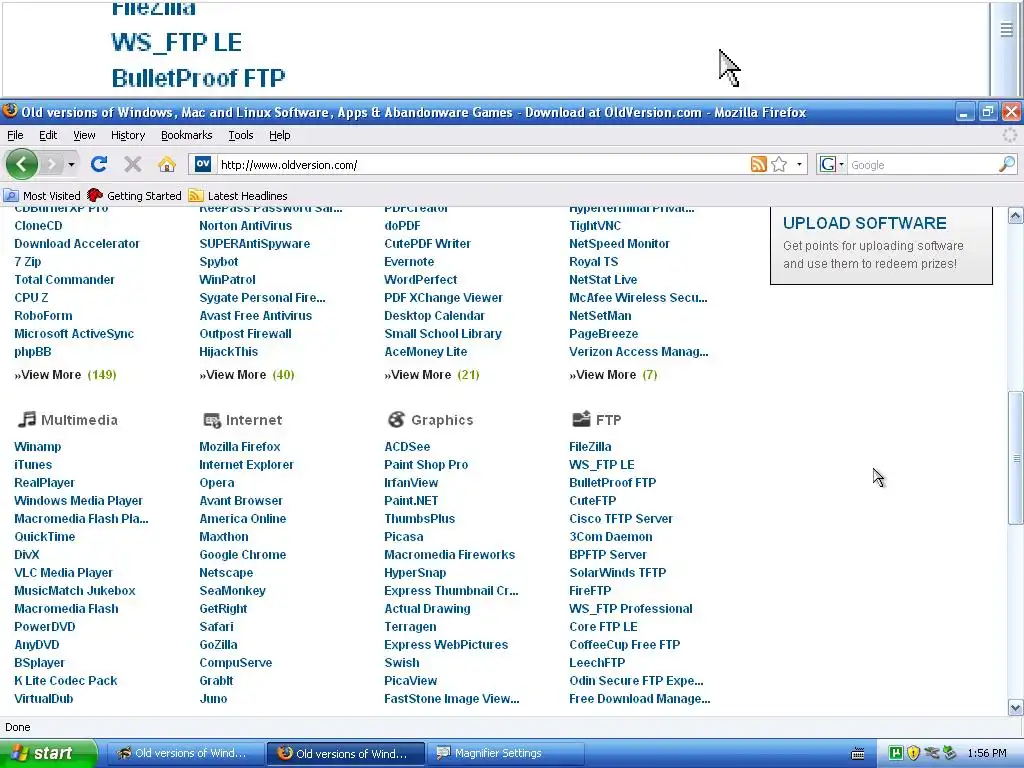The image size is (1024, 768).
Task: Click the OV site identity icon
Action: (x=203, y=164)
